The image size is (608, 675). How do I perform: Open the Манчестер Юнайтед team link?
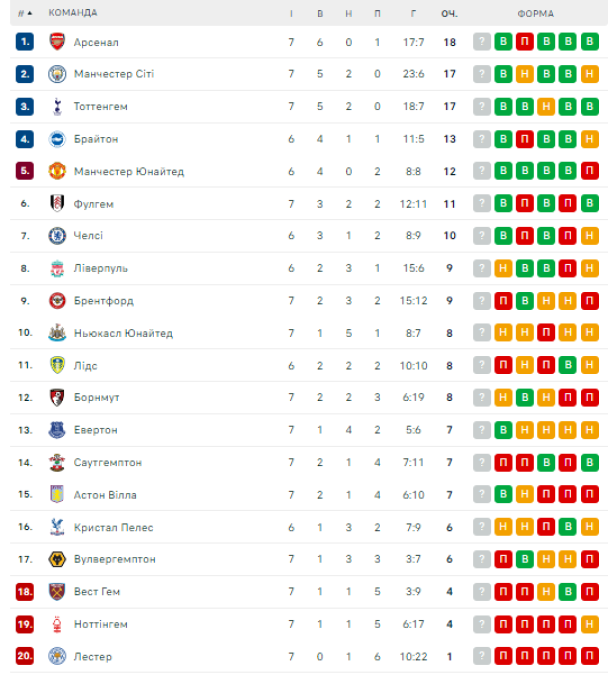tap(128, 172)
